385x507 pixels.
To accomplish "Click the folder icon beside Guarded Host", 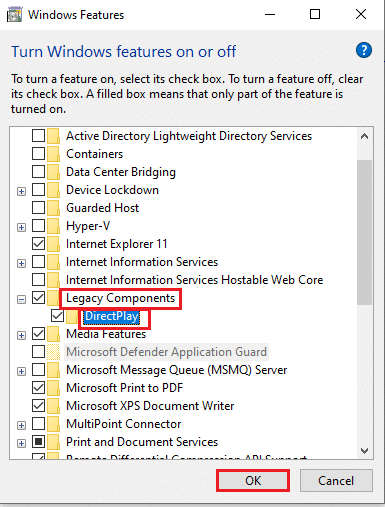I will (x=53, y=208).
